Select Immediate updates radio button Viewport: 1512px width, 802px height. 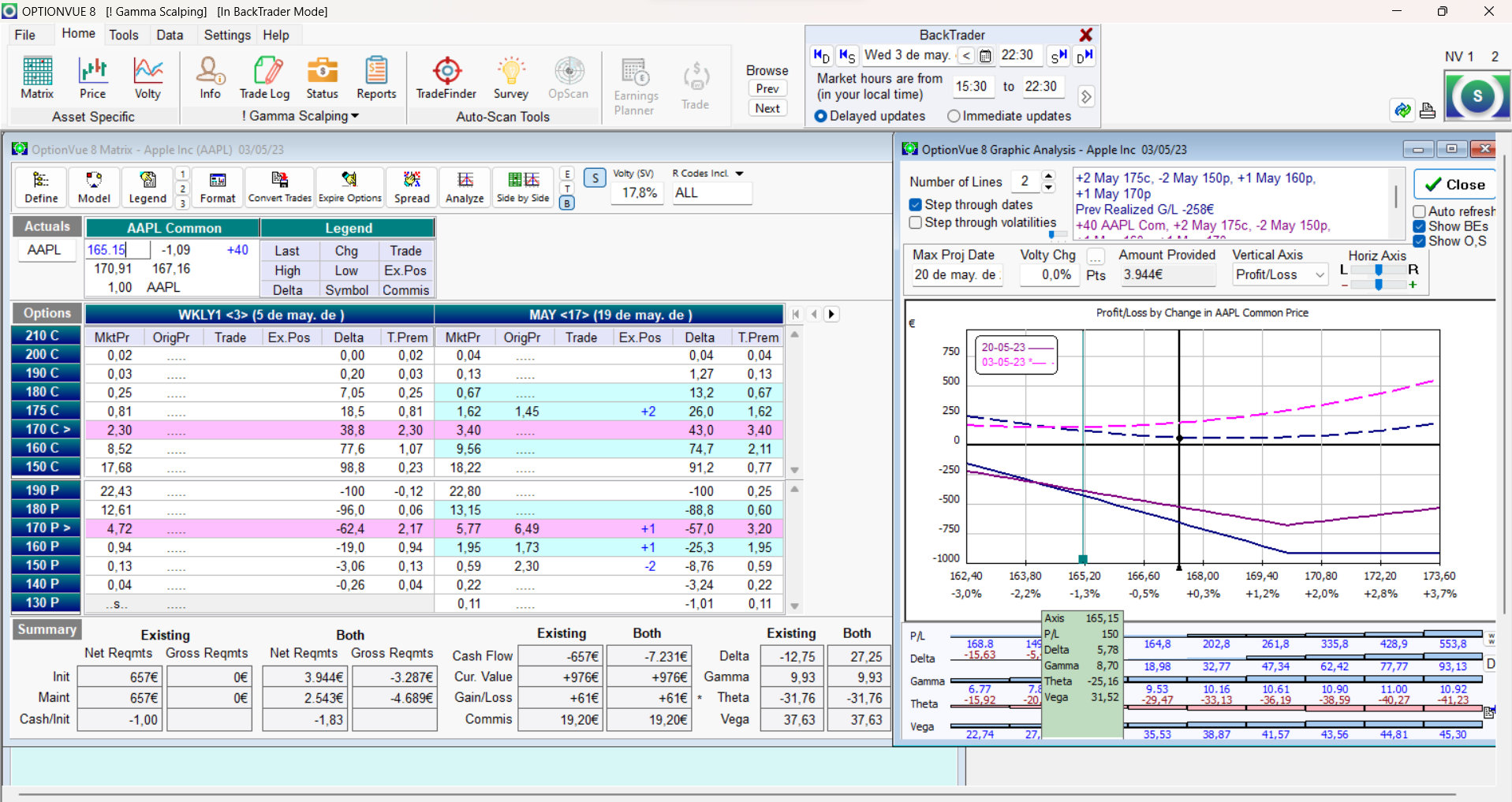(x=954, y=116)
